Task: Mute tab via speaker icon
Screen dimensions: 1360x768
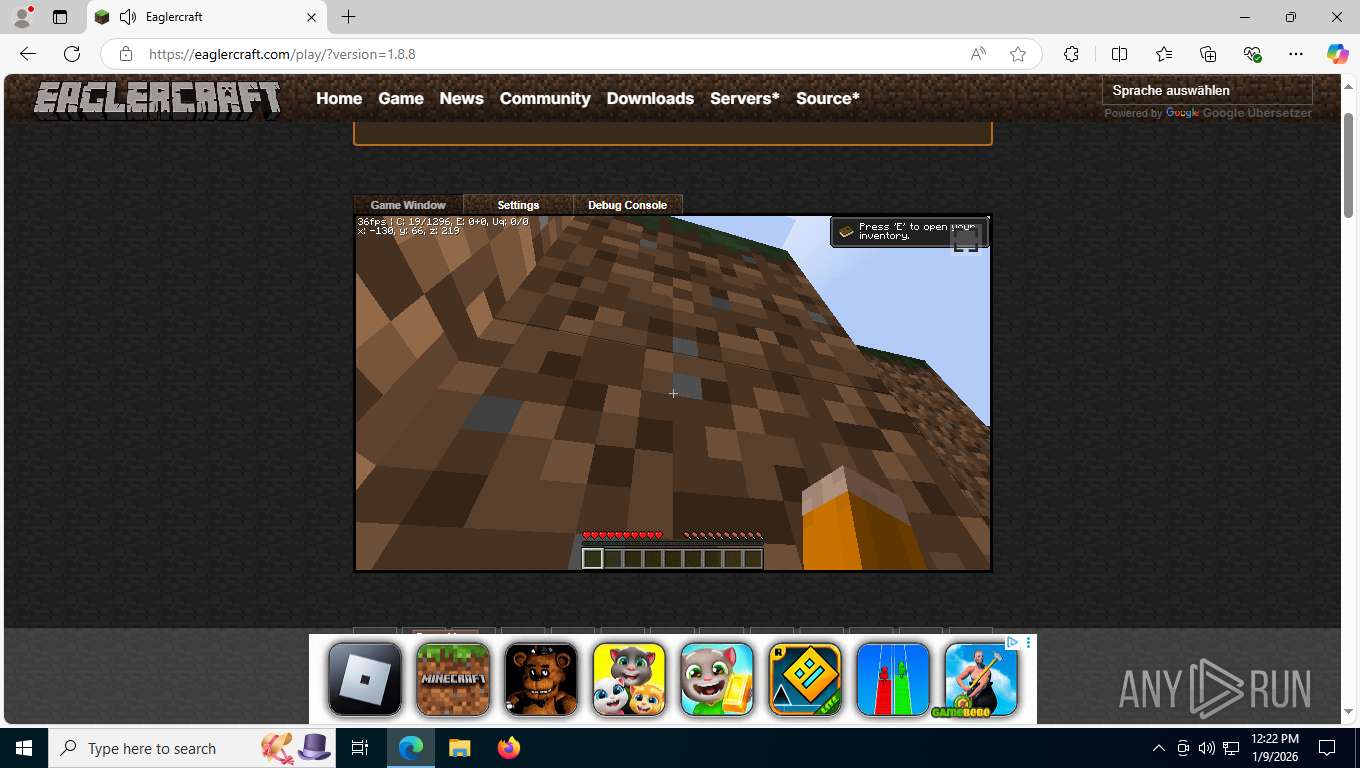Action: click(127, 17)
